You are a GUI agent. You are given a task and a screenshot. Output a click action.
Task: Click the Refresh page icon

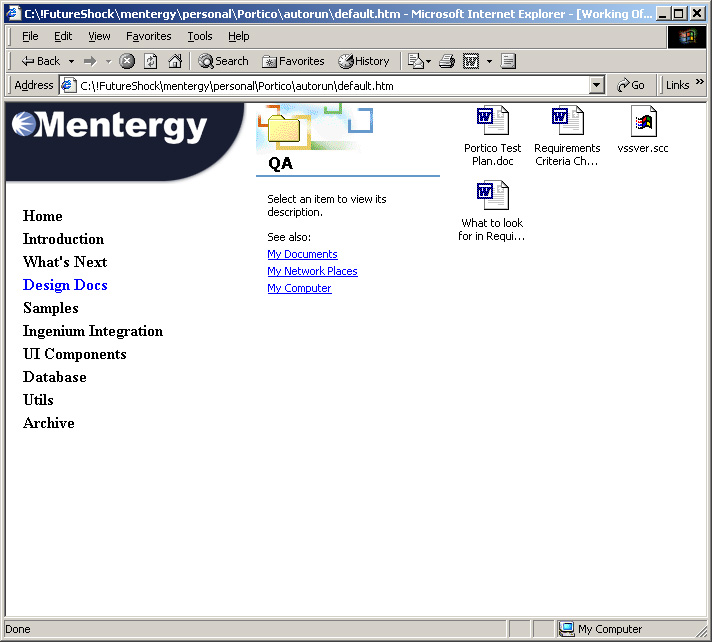coord(151,61)
